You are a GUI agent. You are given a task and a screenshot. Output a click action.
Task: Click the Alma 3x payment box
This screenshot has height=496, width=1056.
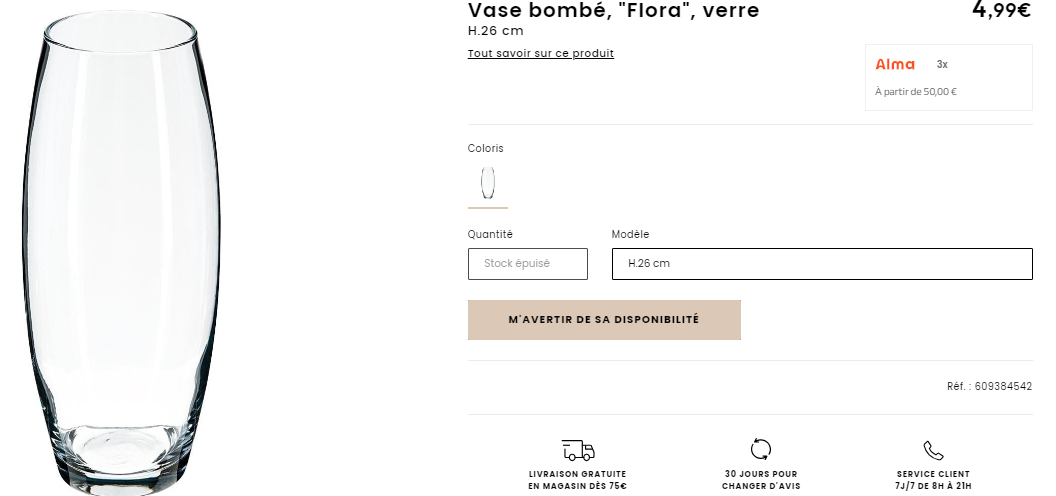click(x=948, y=78)
